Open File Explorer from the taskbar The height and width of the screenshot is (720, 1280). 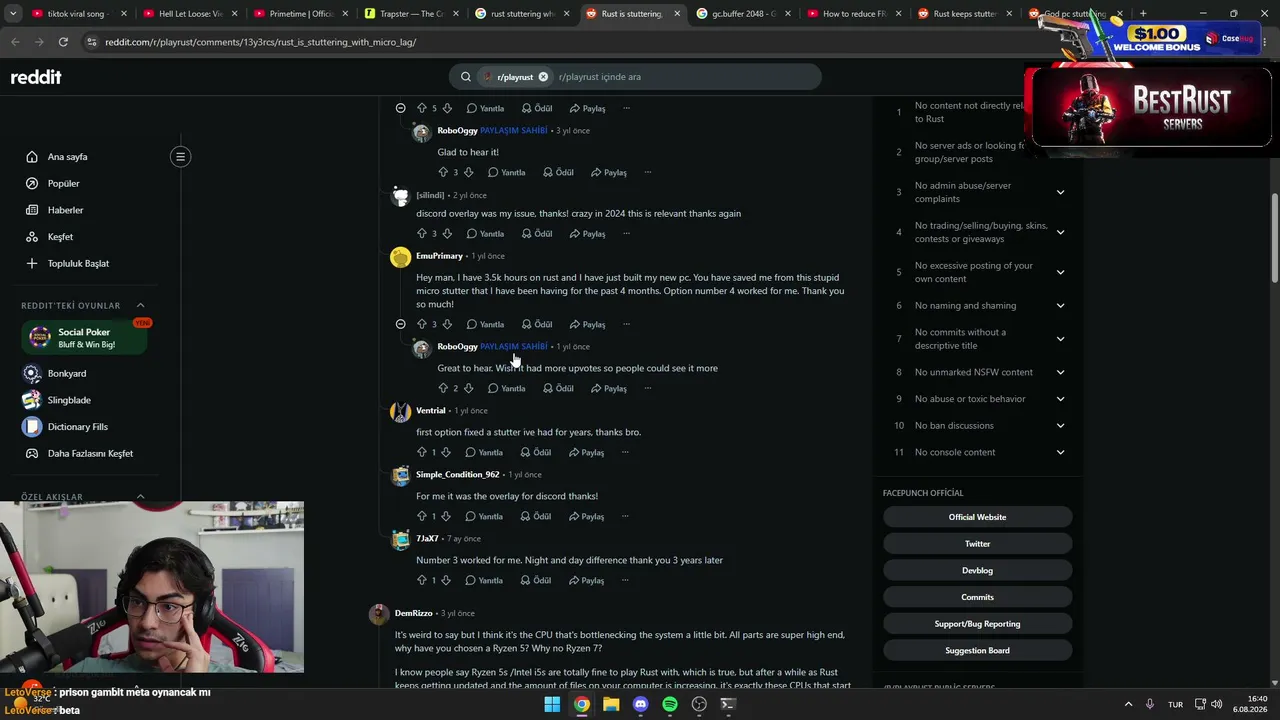click(611, 704)
